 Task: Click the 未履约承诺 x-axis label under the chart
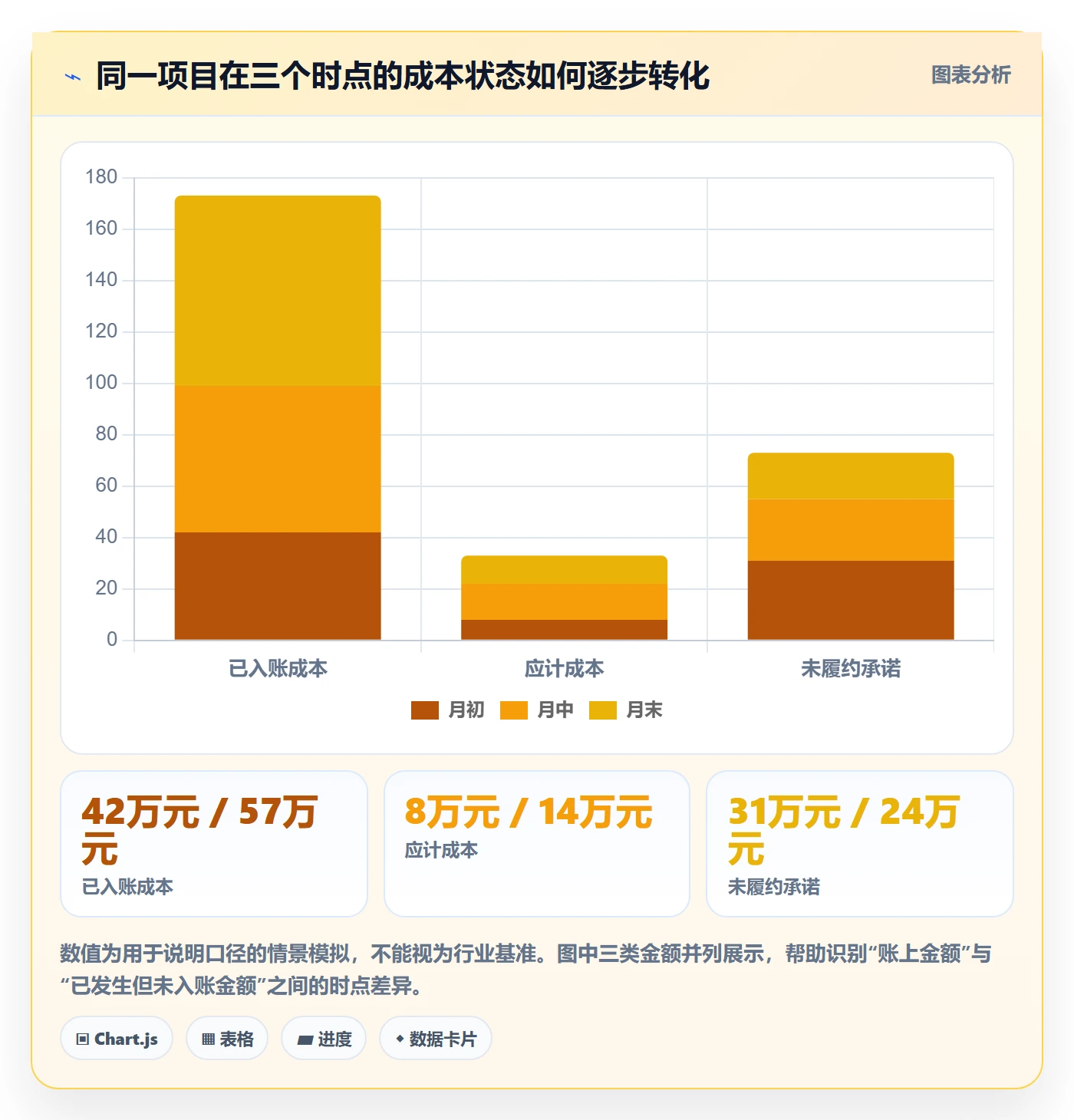tap(851, 669)
